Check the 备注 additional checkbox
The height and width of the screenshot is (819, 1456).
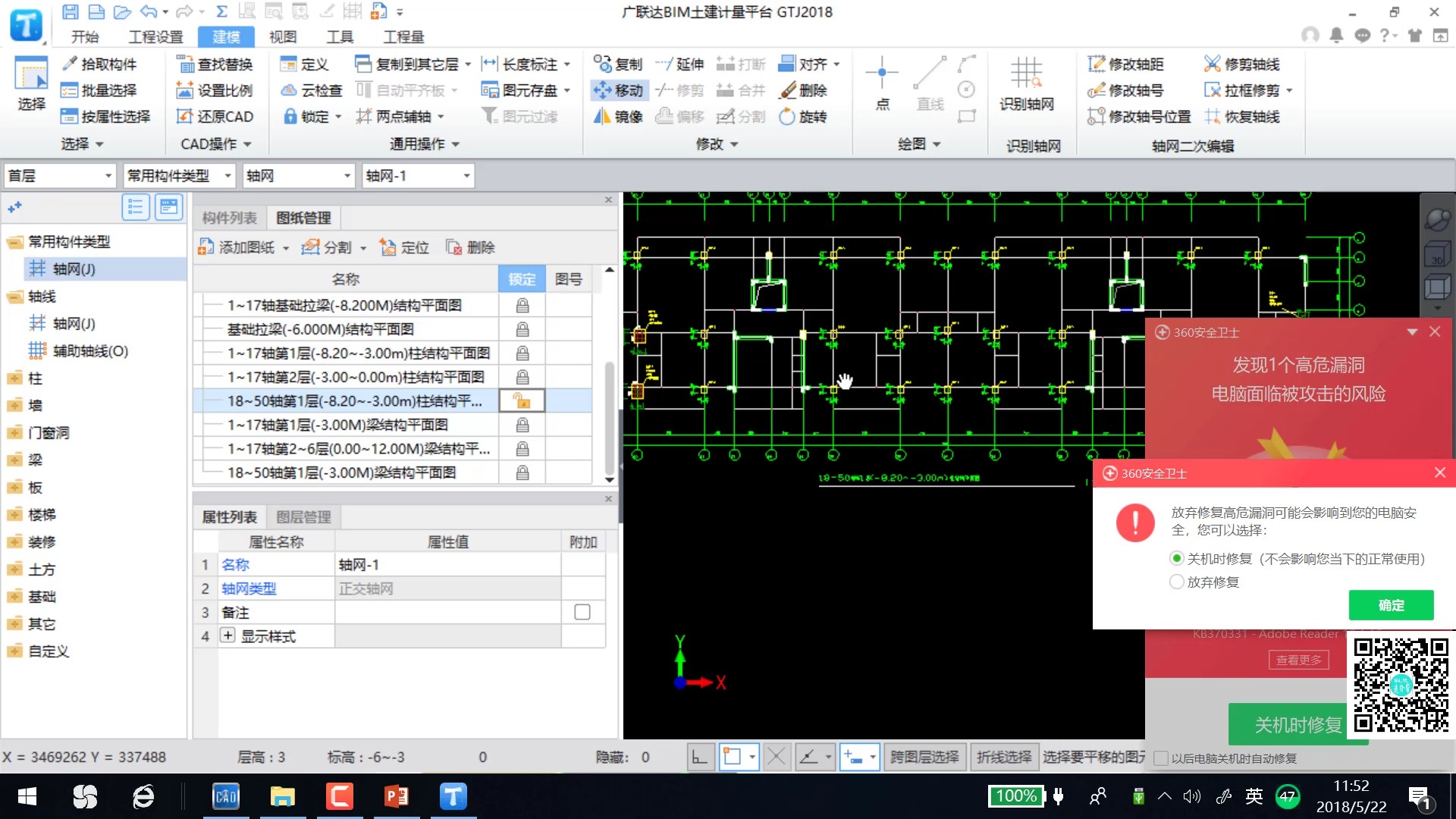tap(582, 612)
